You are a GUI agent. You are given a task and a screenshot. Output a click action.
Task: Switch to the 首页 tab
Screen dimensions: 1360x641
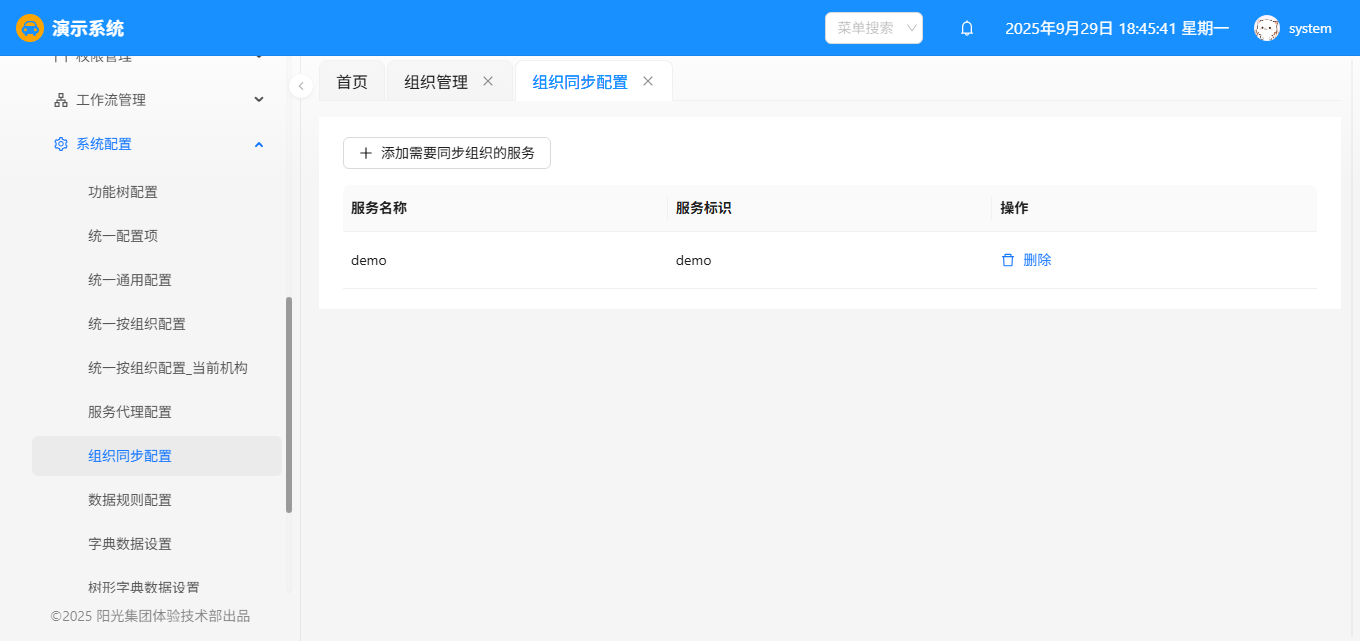point(352,82)
